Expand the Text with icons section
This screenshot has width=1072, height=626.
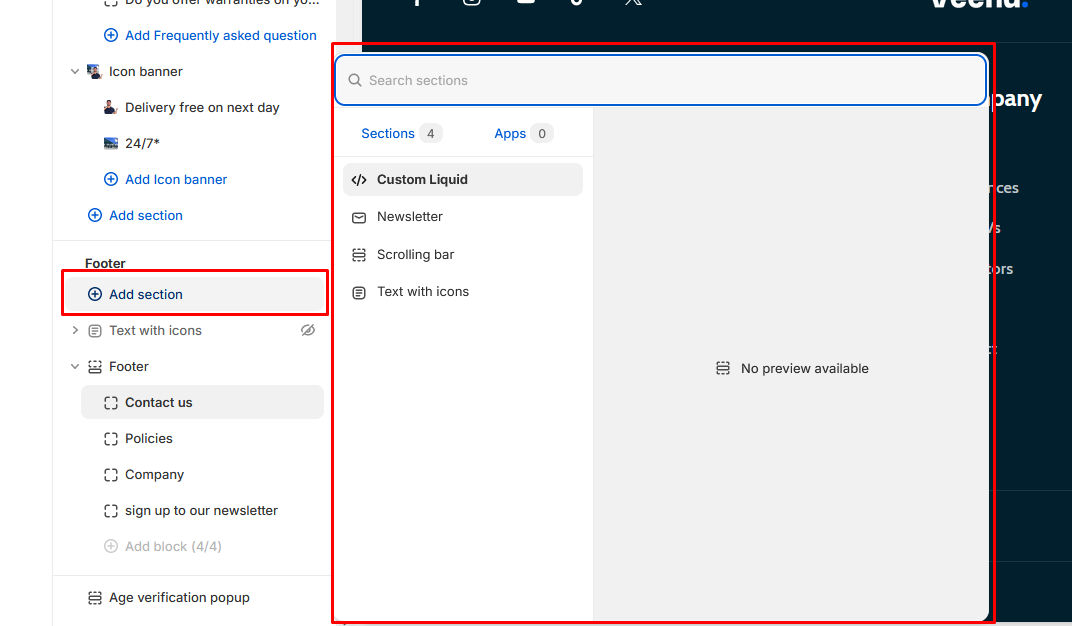(75, 331)
